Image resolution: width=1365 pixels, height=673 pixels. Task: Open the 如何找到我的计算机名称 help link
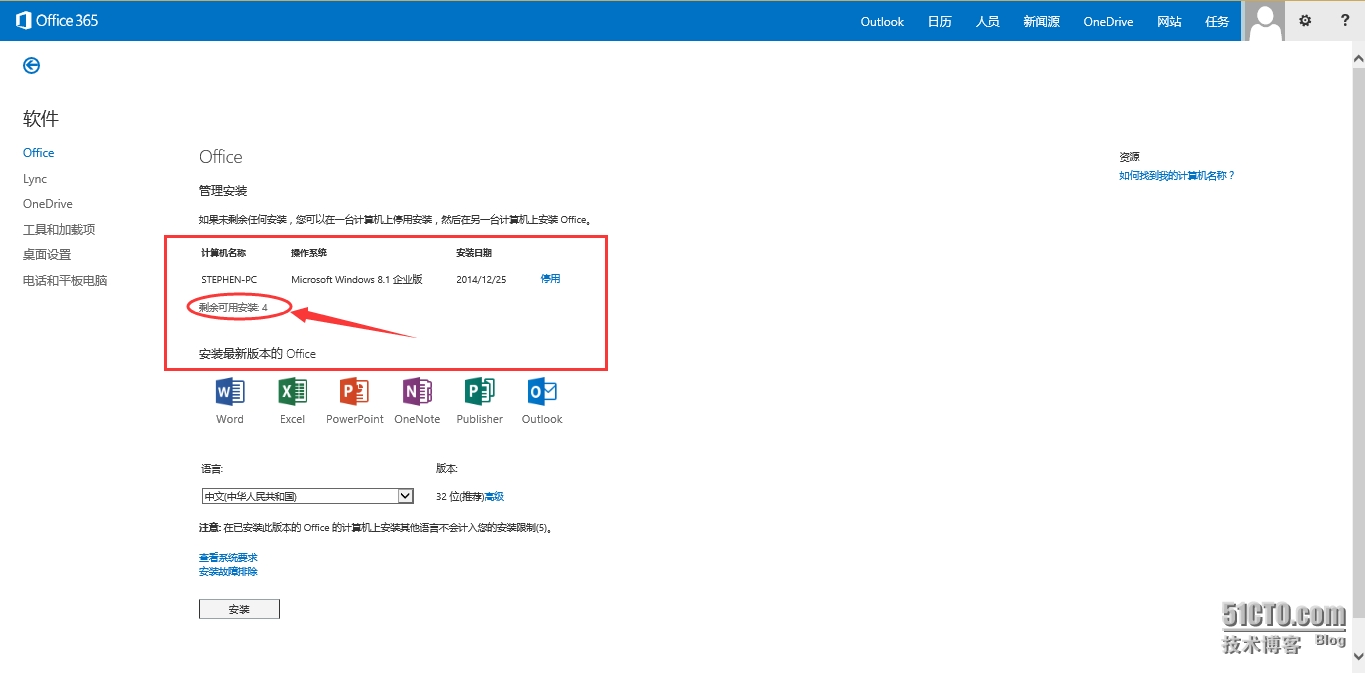pyautogui.click(x=1177, y=176)
